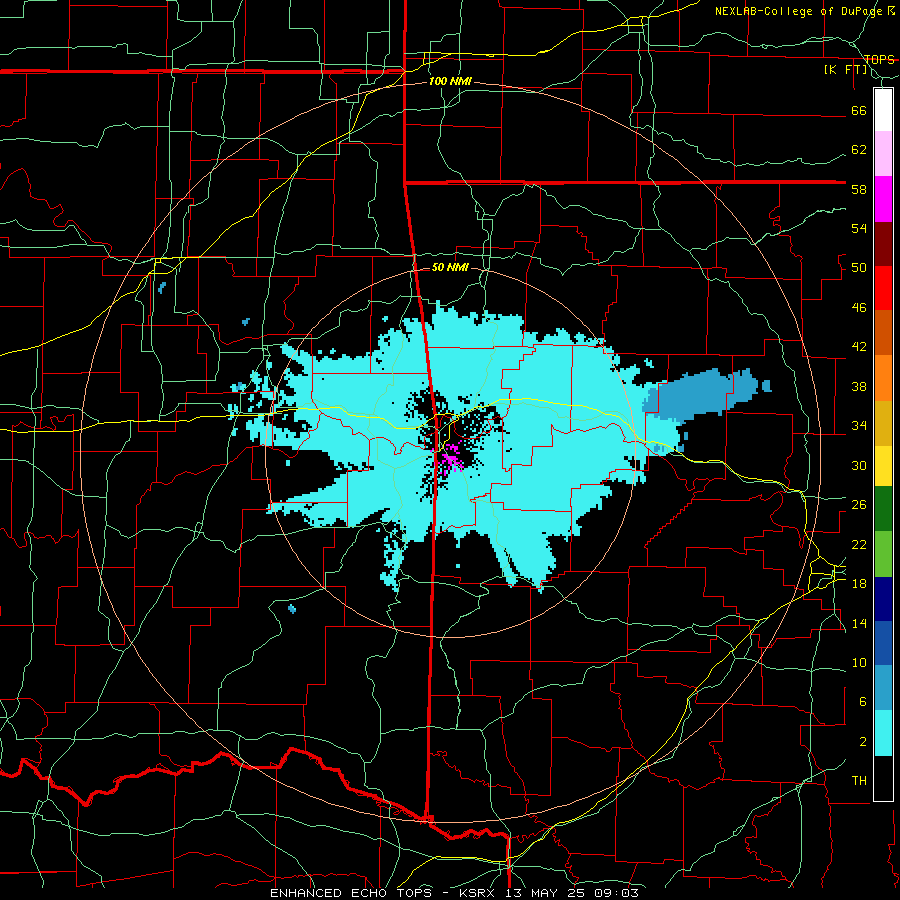Click the dark green 26 K FT legend swatch
Image resolution: width=900 pixels, height=900 pixels.
[883, 509]
